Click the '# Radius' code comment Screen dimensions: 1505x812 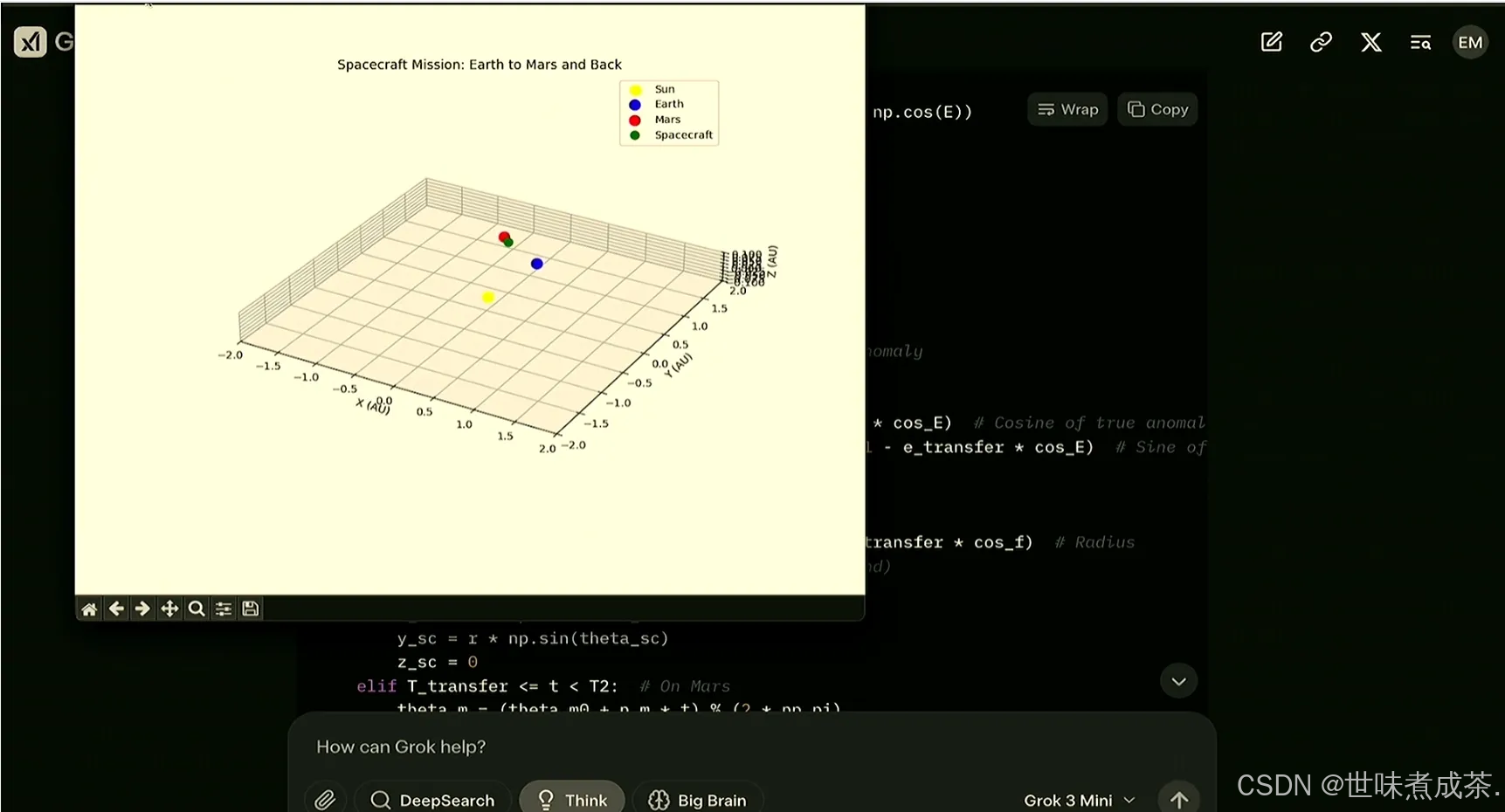[x=1095, y=542]
